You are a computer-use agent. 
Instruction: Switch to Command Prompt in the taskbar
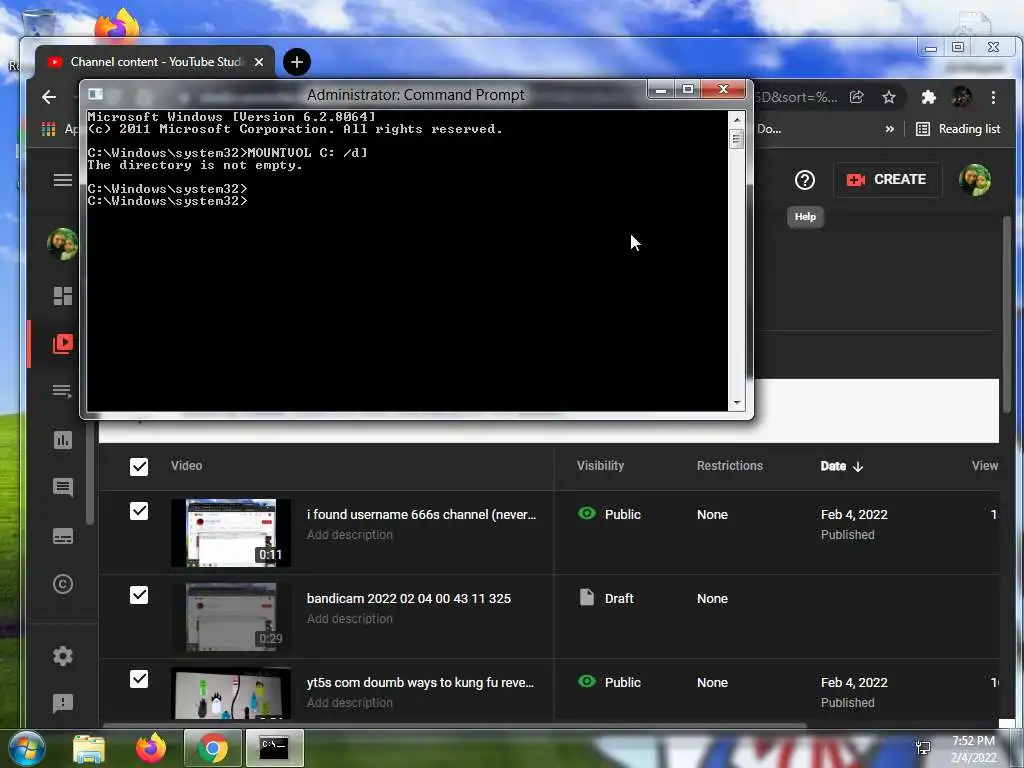[274, 748]
